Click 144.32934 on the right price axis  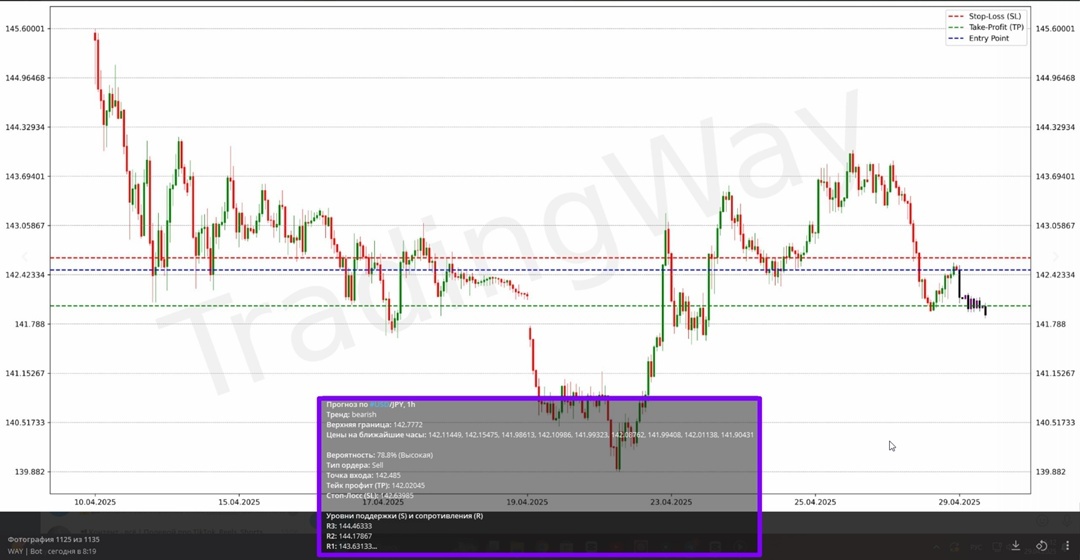pyautogui.click(x=1055, y=127)
